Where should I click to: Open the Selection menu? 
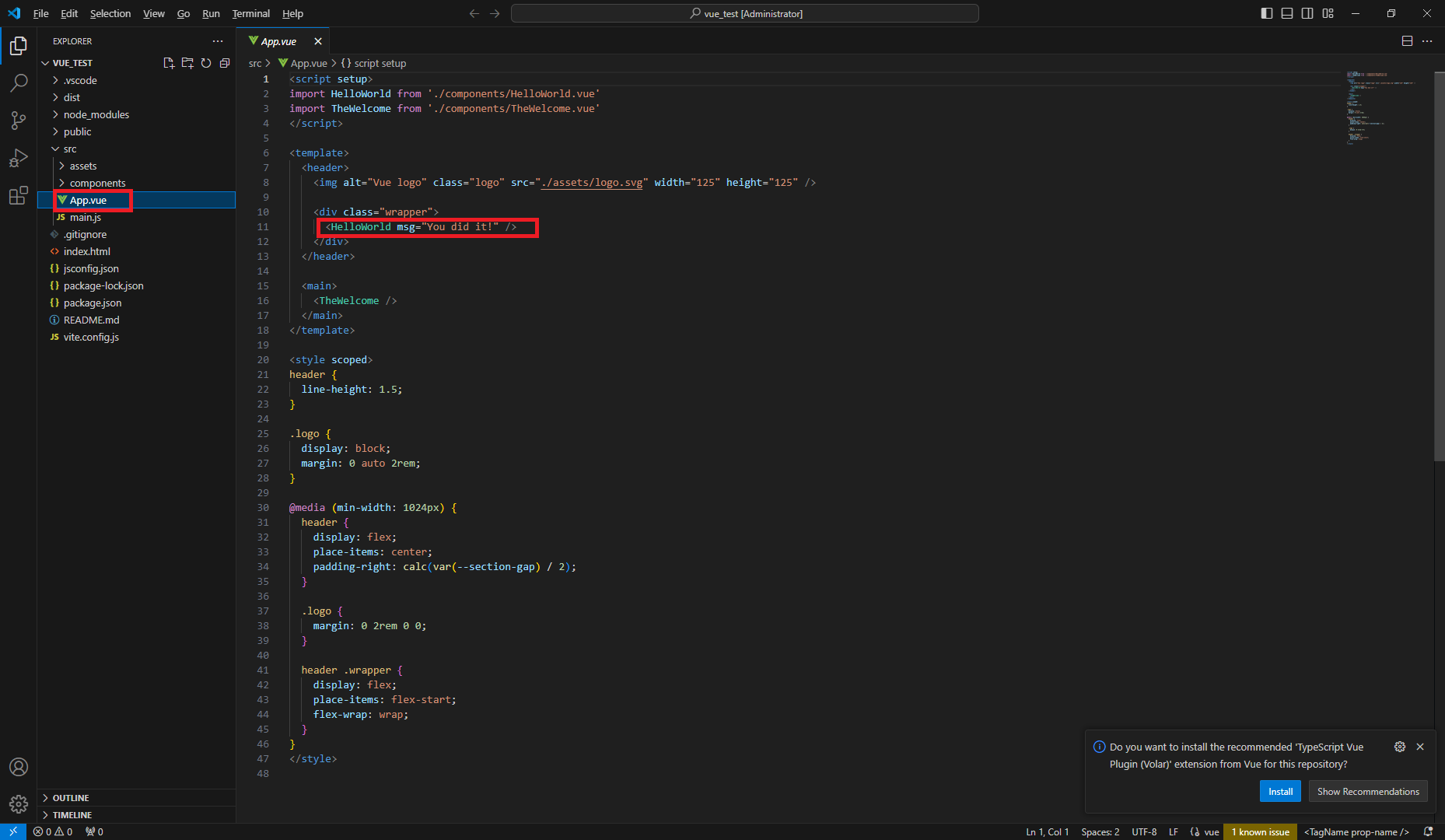(x=110, y=13)
